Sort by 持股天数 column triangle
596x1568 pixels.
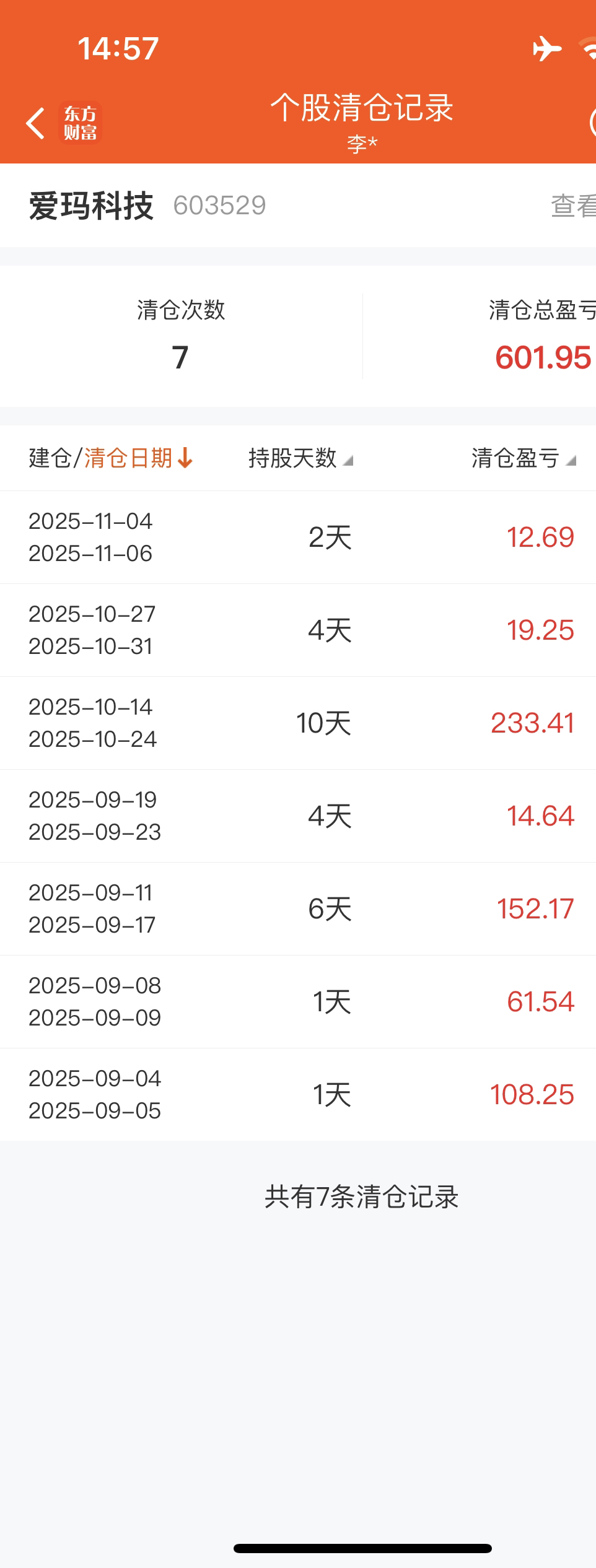click(348, 460)
